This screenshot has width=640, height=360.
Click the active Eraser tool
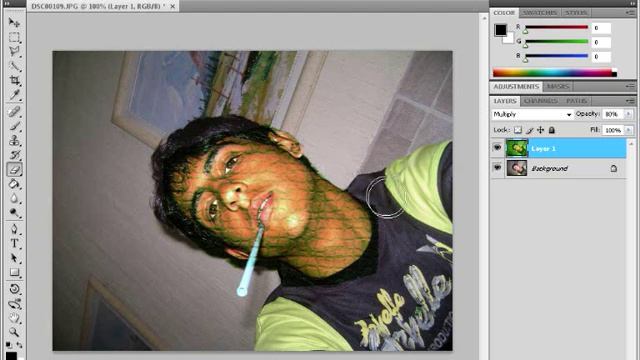point(14,169)
